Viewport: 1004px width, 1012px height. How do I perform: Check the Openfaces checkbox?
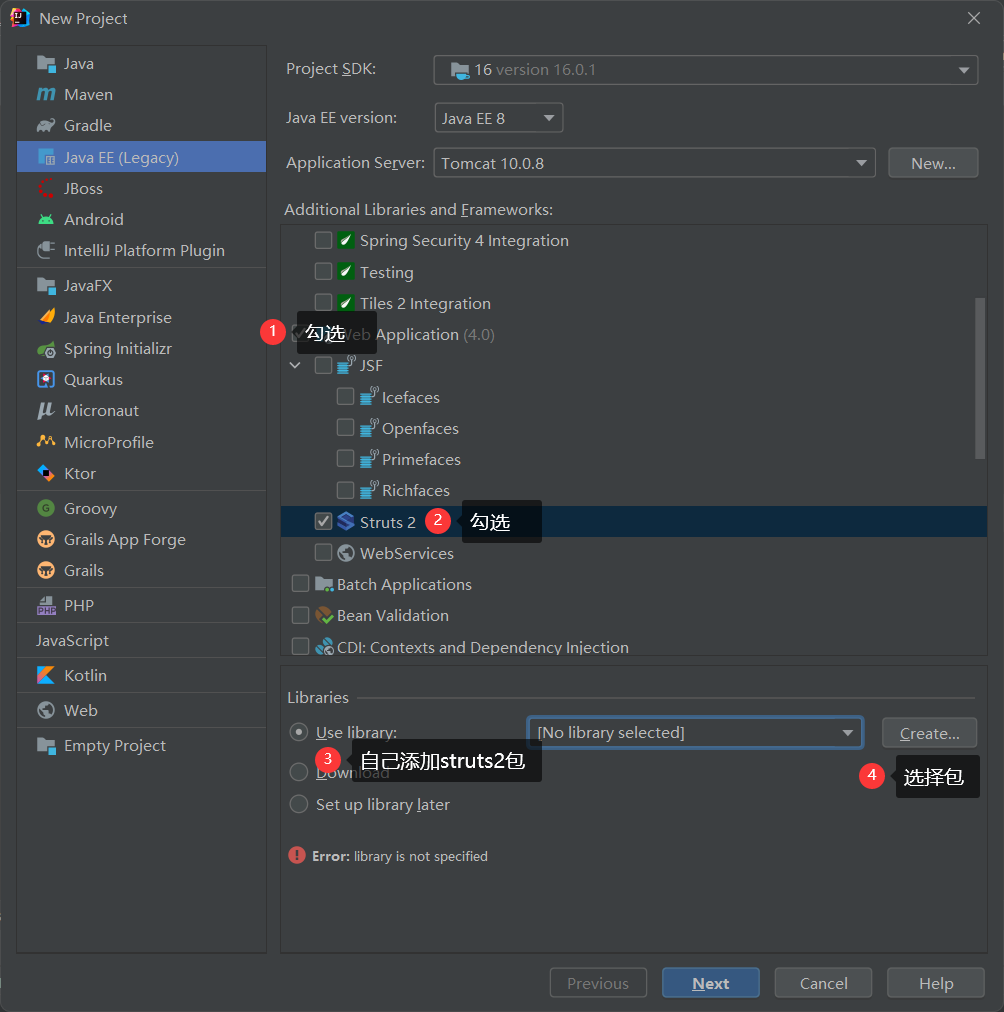click(x=345, y=427)
